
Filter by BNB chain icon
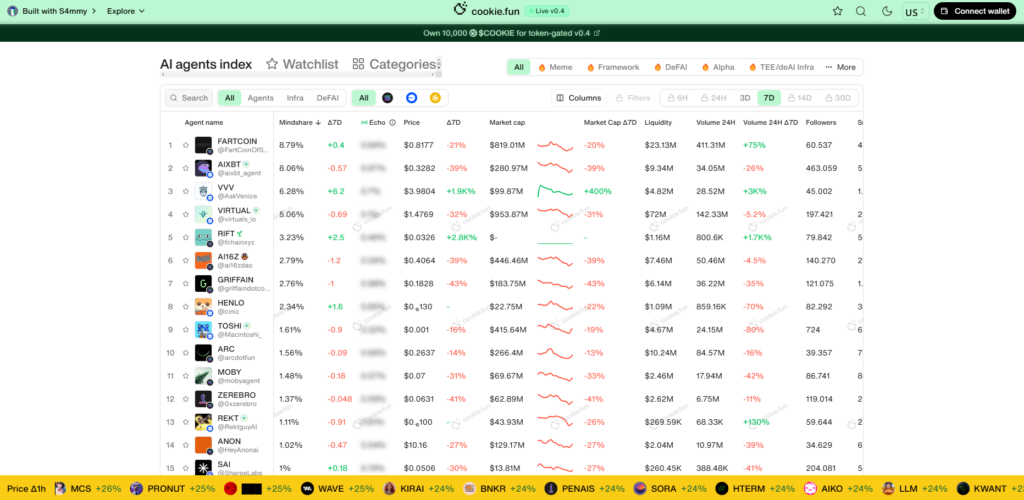point(435,98)
